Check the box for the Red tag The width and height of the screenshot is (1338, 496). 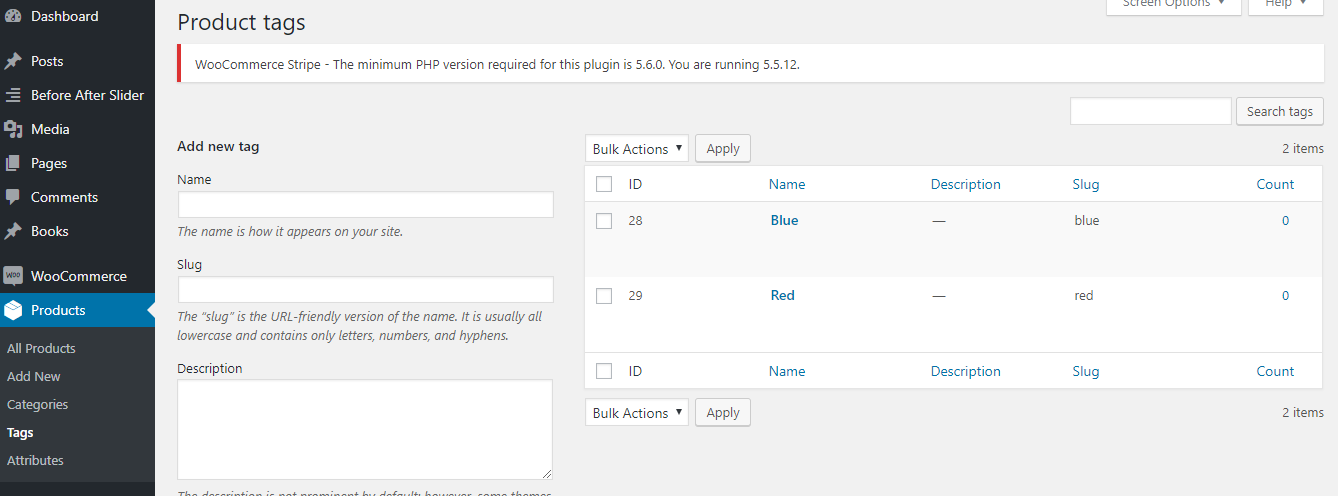(604, 296)
